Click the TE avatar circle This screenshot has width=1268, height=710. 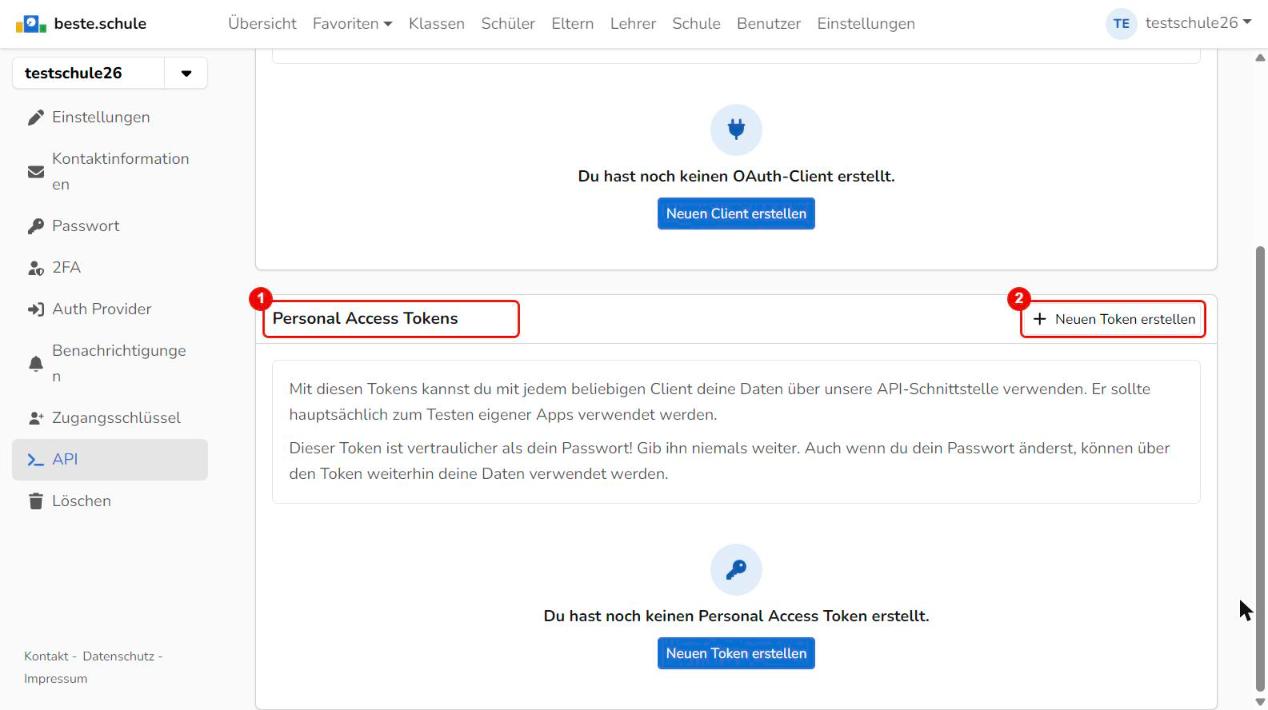1120,24
